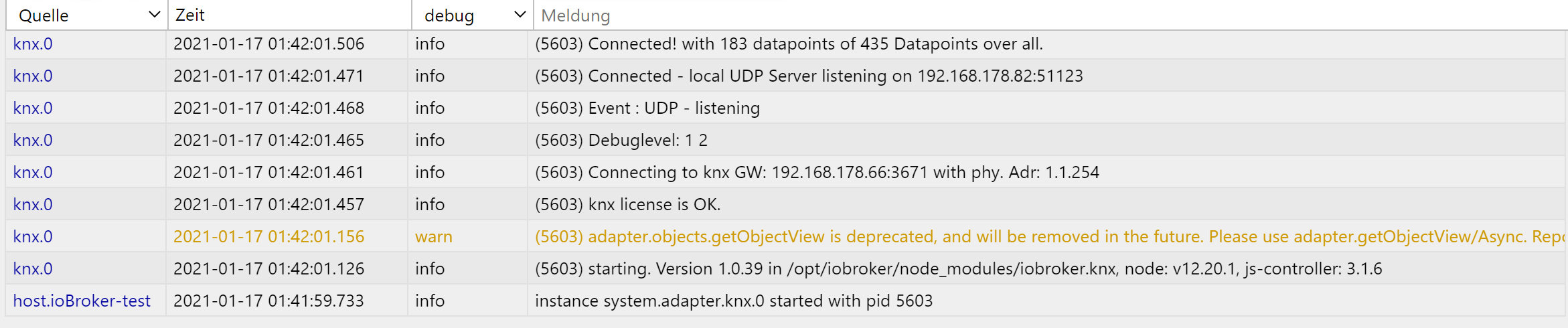This screenshot has width=1568, height=328.
Task: Click the orange warn severity label
Action: pos(434,237)
